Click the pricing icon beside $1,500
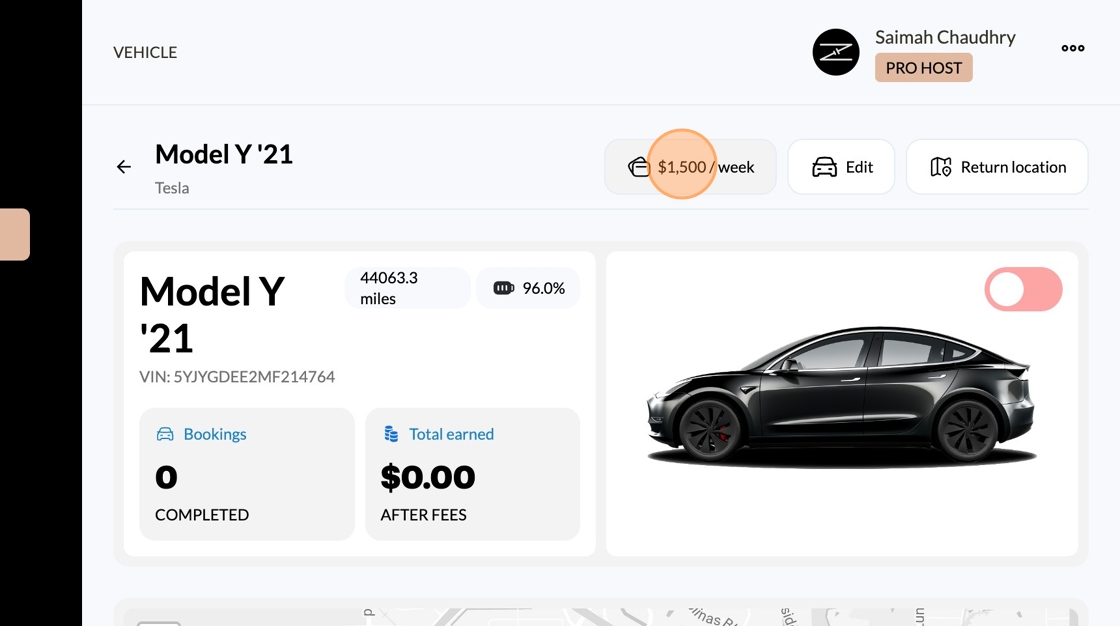The width and height of the screenshot is (1120, 626). click(x=638, y=167)
